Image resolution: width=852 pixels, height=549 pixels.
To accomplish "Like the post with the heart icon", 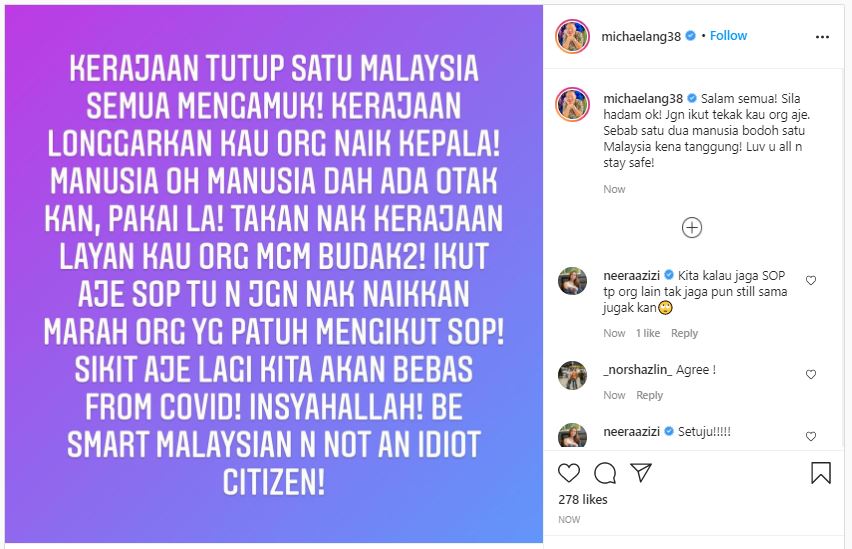I will tap(569, 473).
